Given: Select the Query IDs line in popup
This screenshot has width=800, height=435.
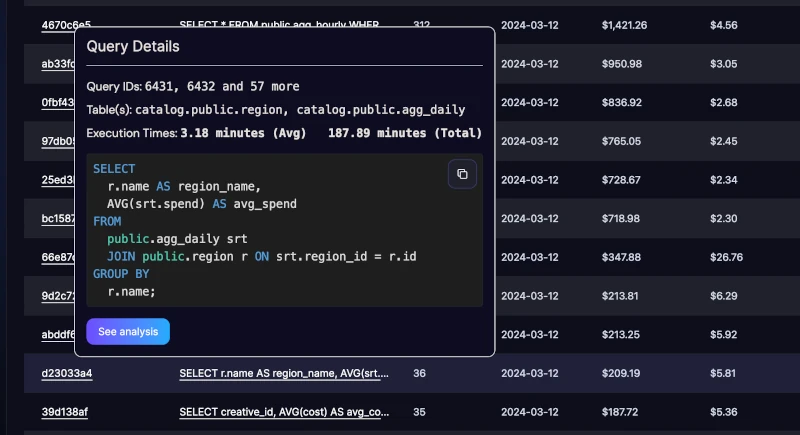Looking at the screenshot, I should 193,87.
